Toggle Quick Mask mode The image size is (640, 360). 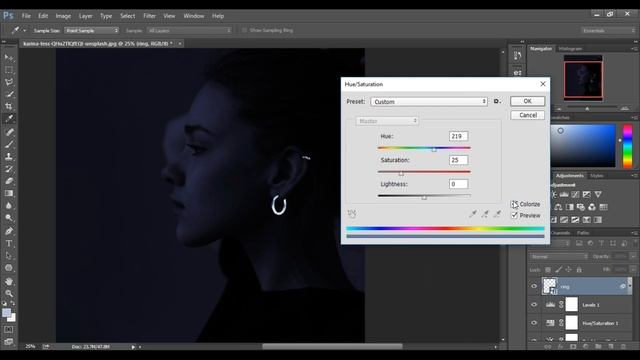9,329
